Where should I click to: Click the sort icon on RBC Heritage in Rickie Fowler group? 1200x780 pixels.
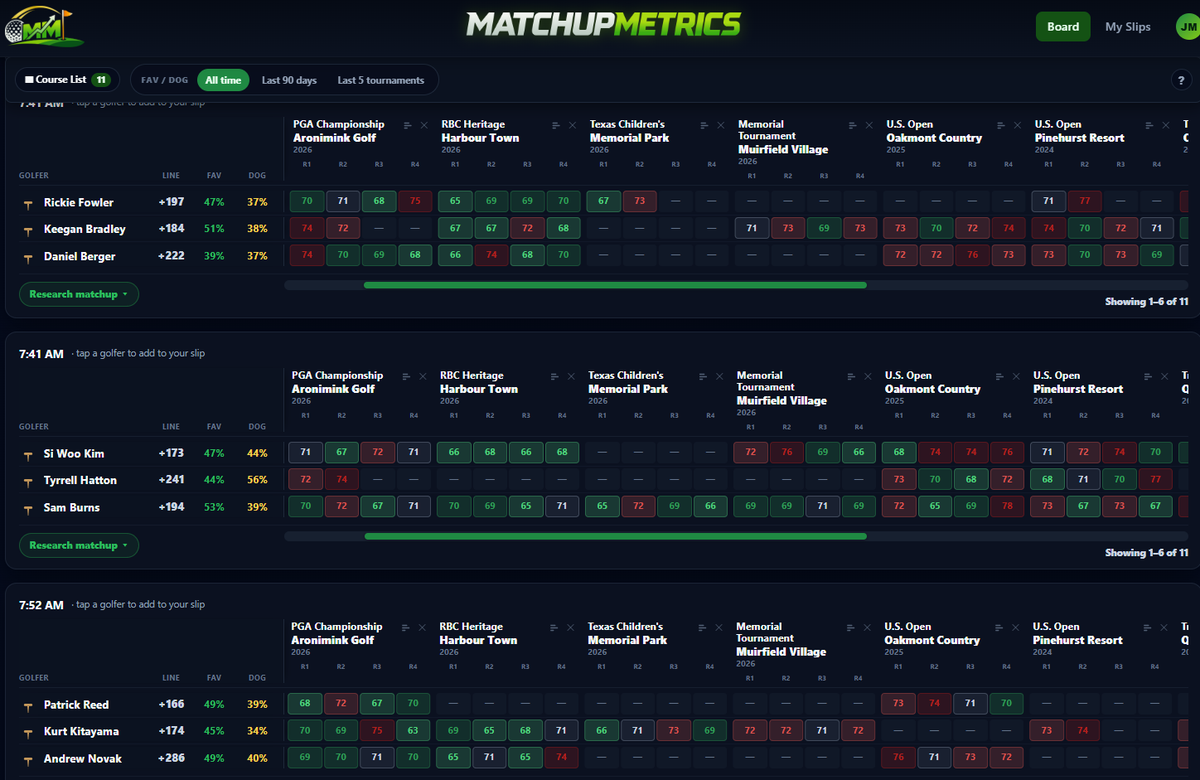pyautogui.click(x=556, y=125)
